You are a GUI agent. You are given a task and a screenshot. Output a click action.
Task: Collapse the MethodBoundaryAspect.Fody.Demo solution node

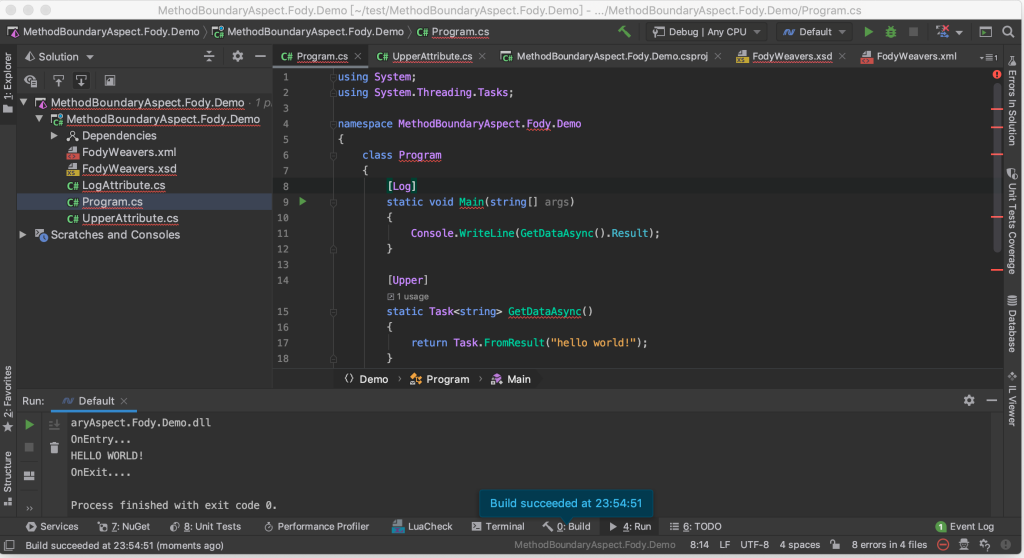tap(24, 103)
